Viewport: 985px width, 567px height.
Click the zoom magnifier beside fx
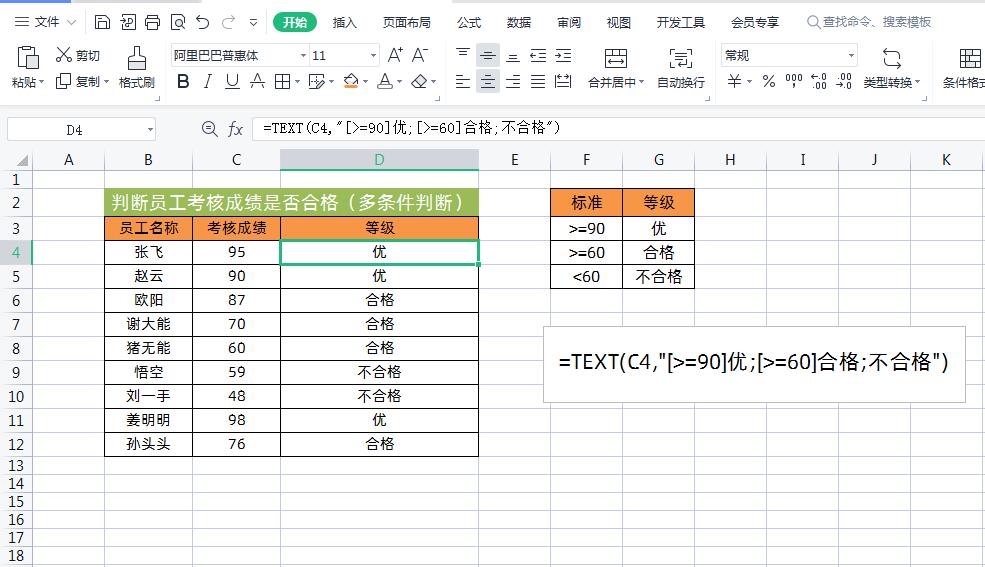[209, 129]
